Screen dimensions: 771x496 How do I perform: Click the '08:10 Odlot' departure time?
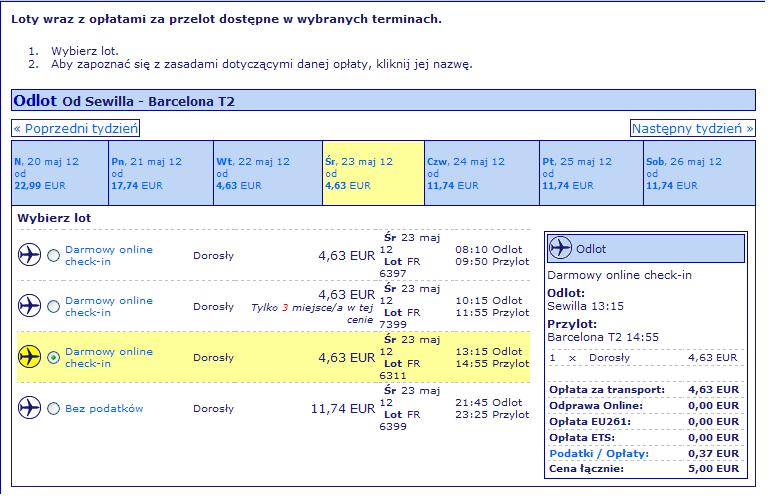(x=488, y=249)
